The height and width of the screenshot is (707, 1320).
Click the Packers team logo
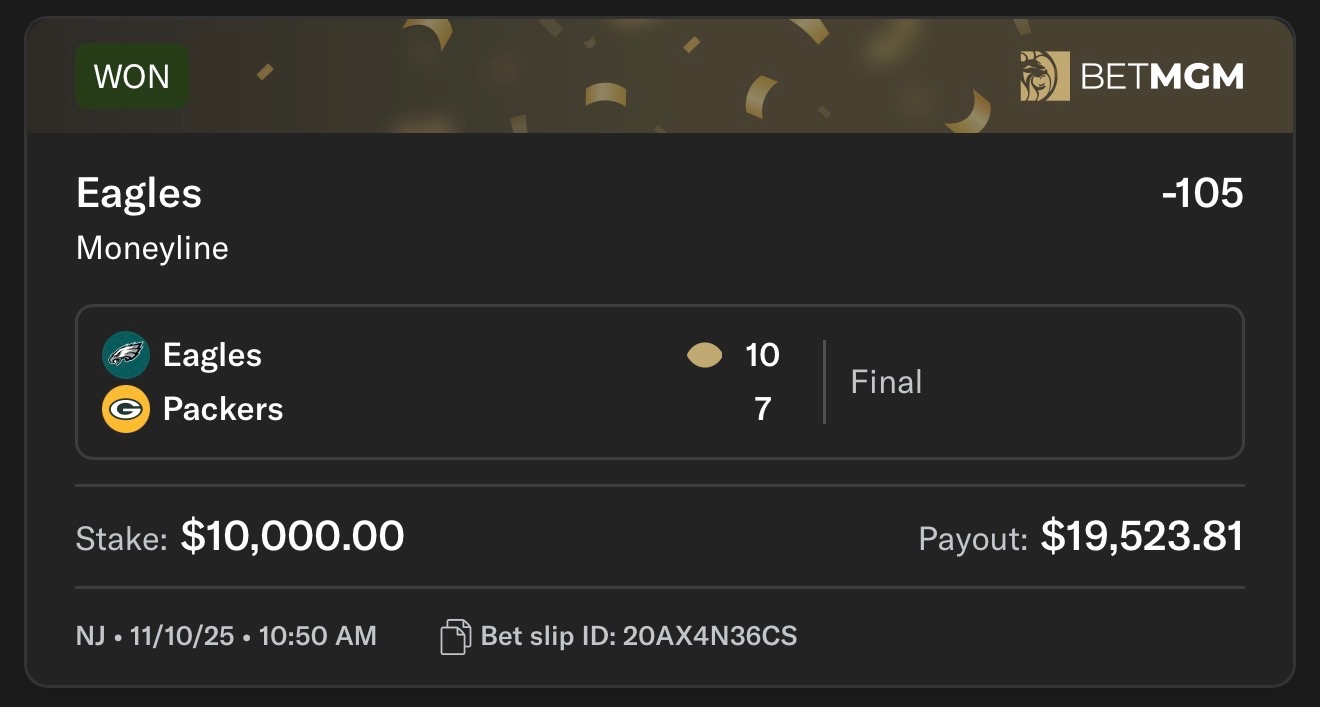(126, 409)
